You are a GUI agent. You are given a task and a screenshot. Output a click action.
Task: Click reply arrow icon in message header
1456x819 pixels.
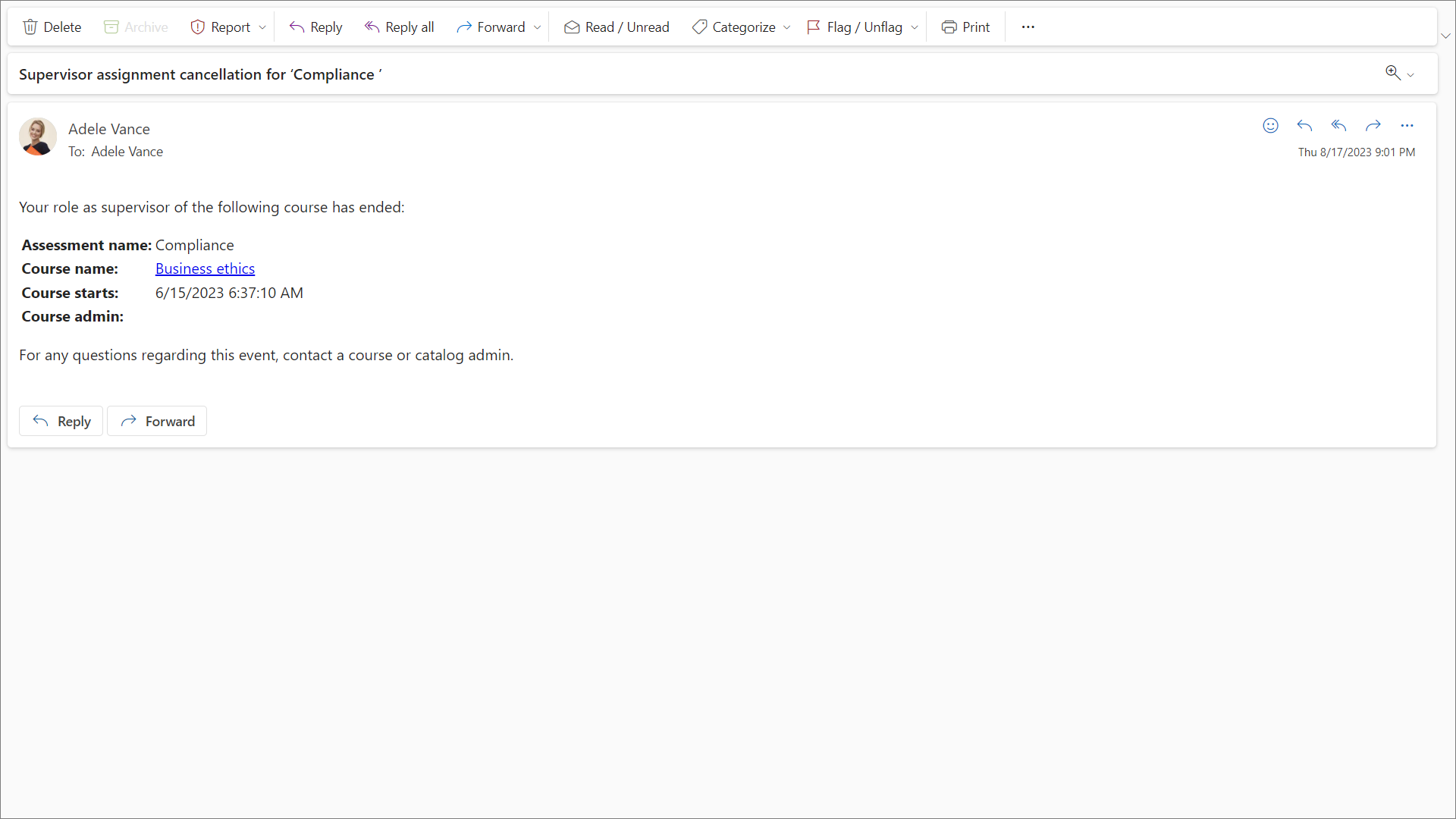[1304, 126]
